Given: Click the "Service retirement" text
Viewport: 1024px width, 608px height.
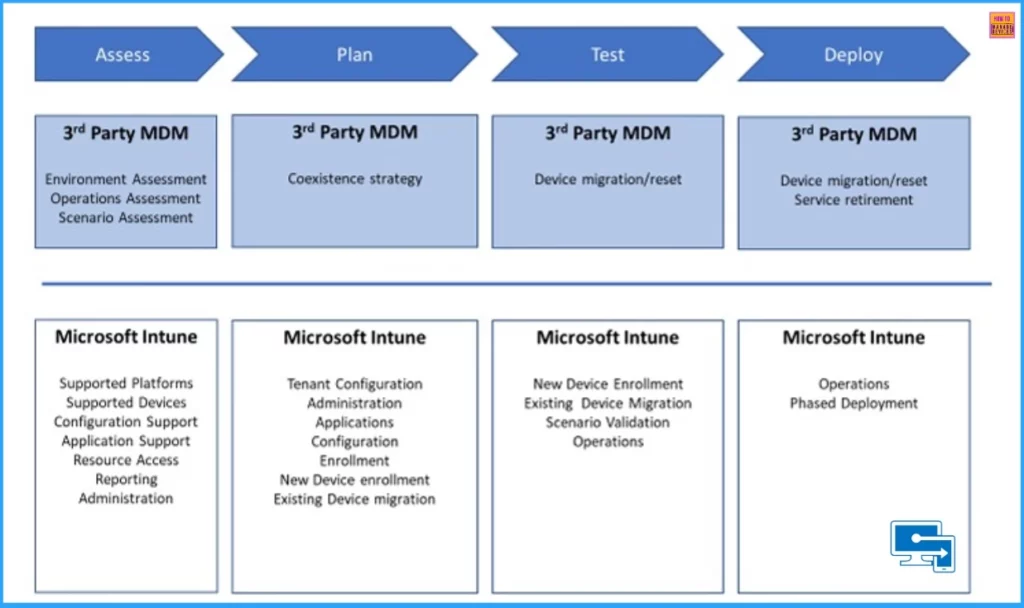Looking at the screenshot, I should point(854,200).
